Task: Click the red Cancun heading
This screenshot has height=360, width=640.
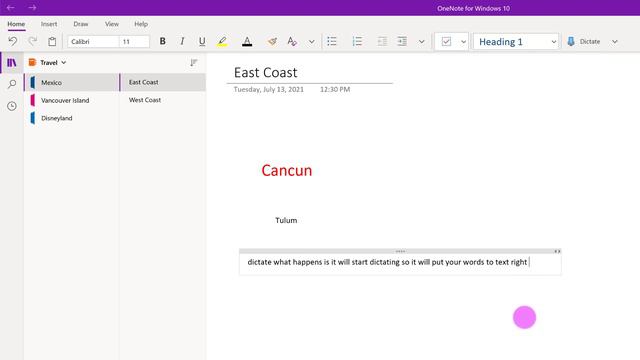Action: pos(287,171)
